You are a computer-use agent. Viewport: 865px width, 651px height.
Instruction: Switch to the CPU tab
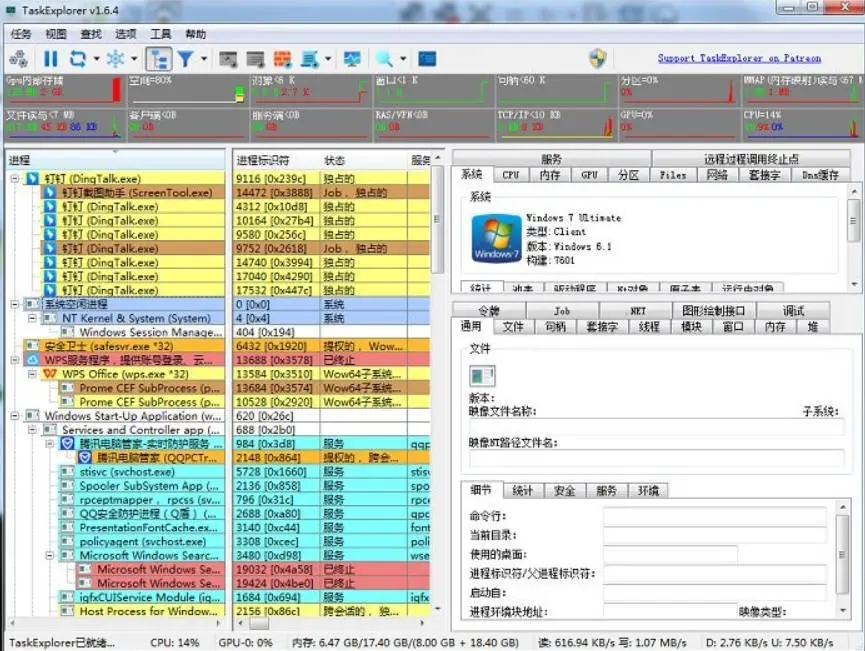[x=511, y=173]
